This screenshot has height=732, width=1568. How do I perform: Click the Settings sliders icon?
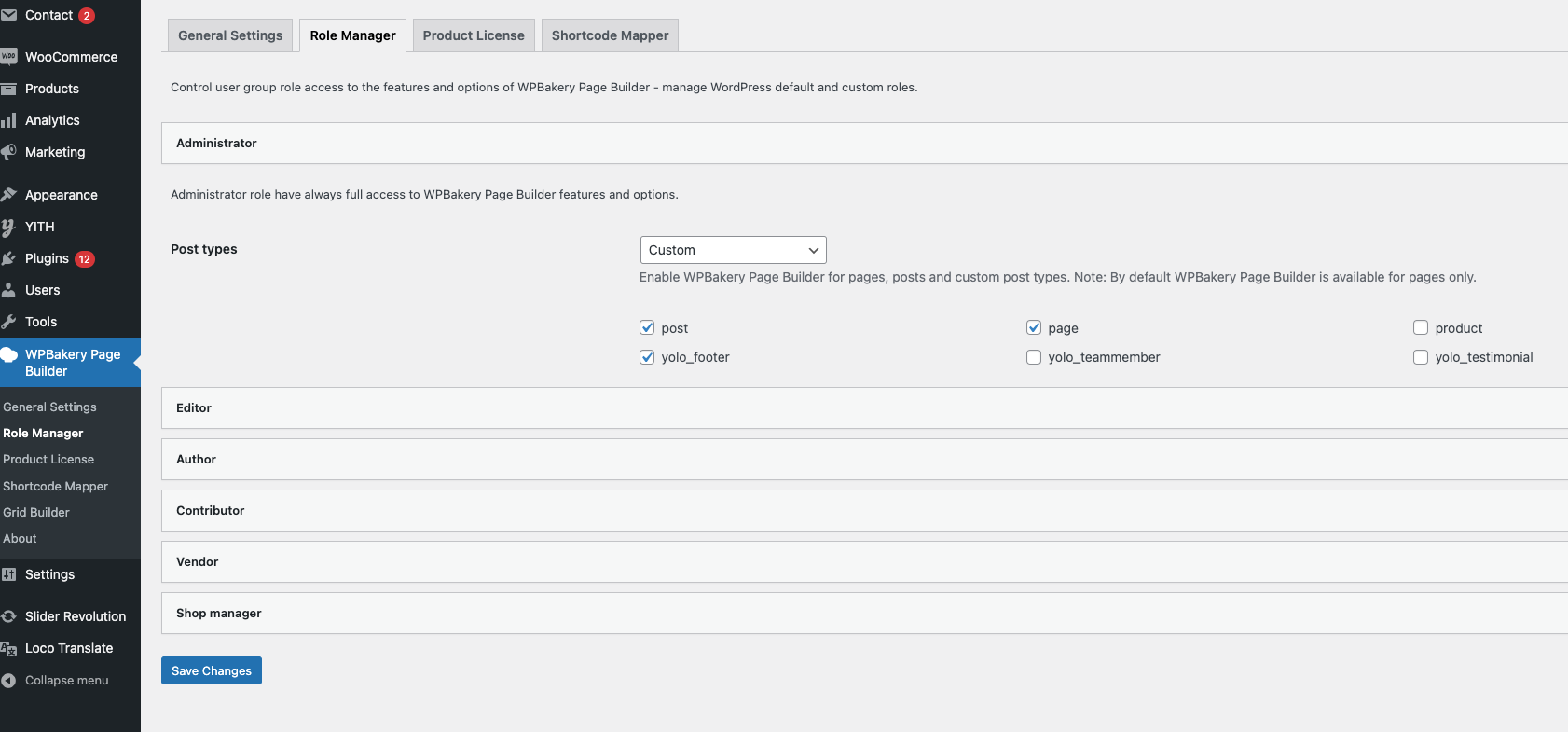point(8,574)
